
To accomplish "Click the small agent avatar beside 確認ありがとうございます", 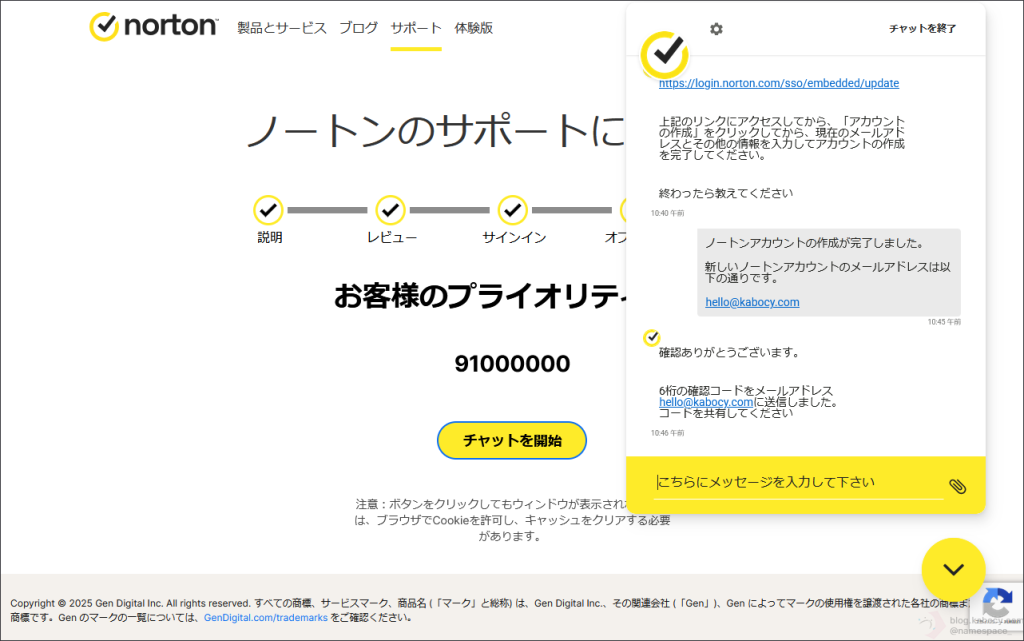I will tap(651, 338).
